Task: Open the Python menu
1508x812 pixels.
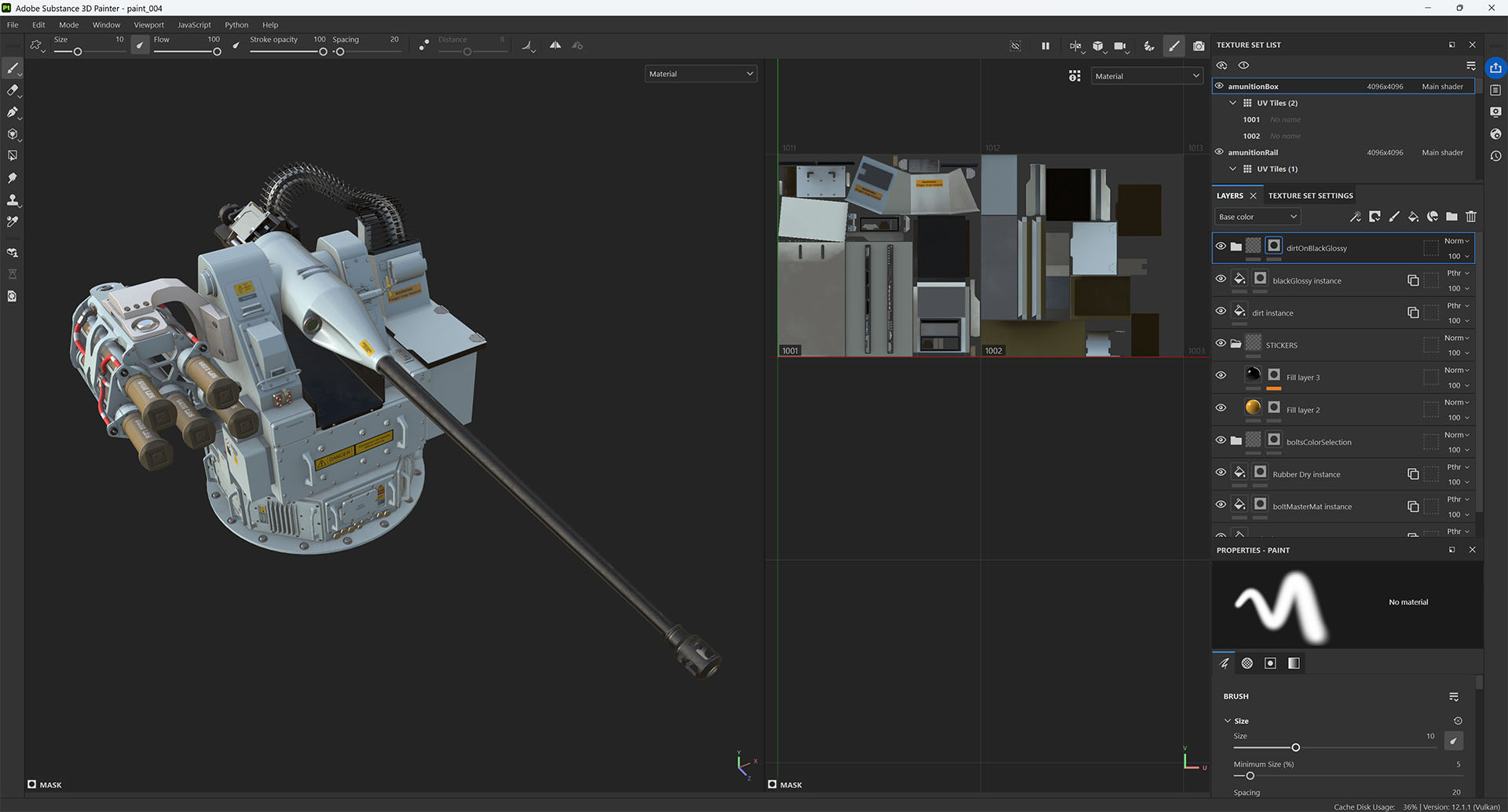Action: point(236,25)
